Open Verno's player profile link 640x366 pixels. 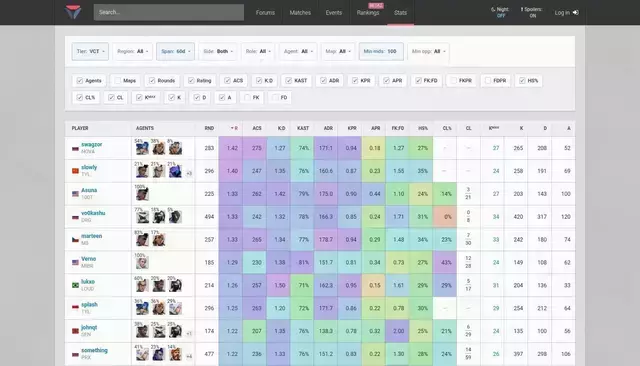pos(89,259)
